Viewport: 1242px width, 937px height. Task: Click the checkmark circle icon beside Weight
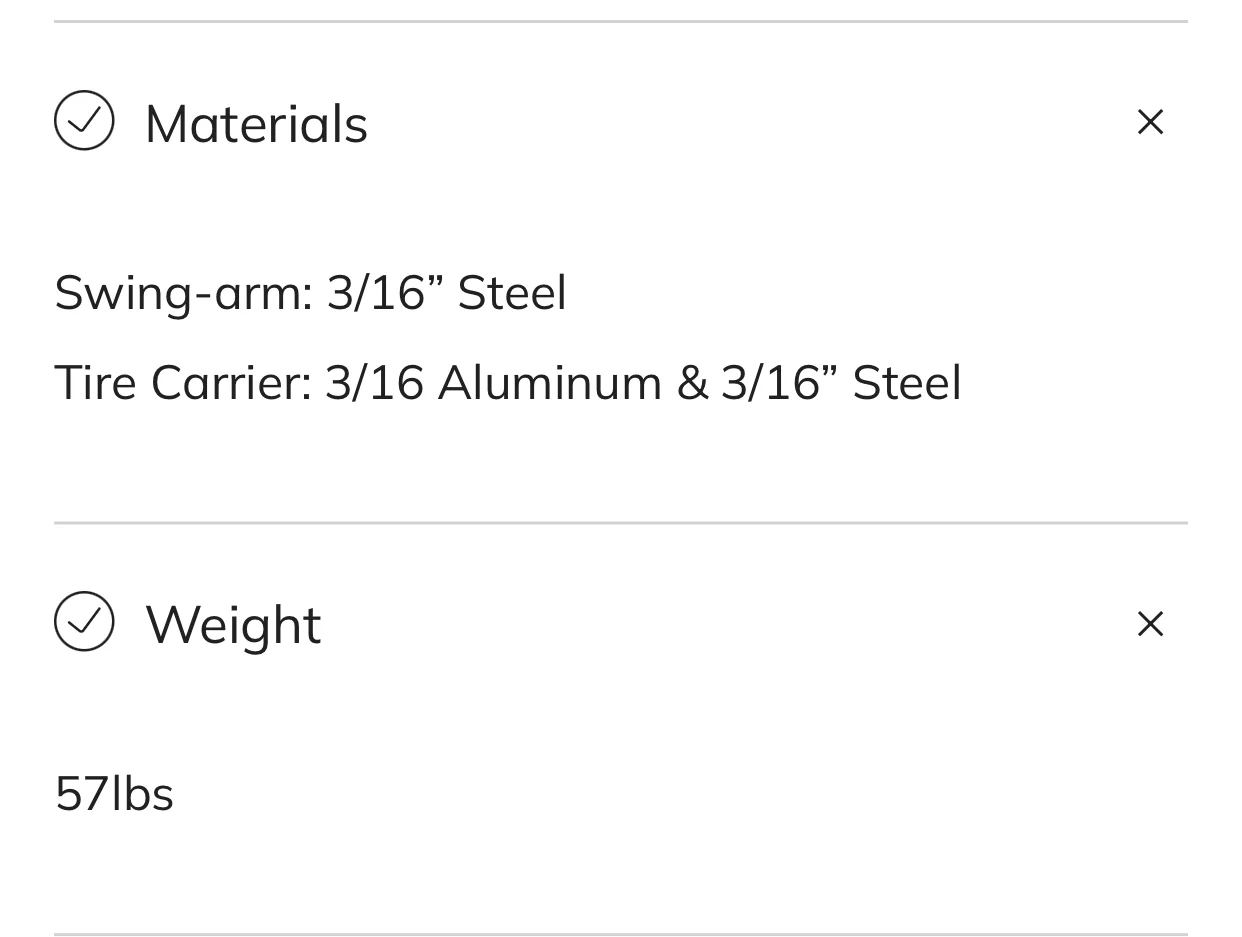[84, 622]
